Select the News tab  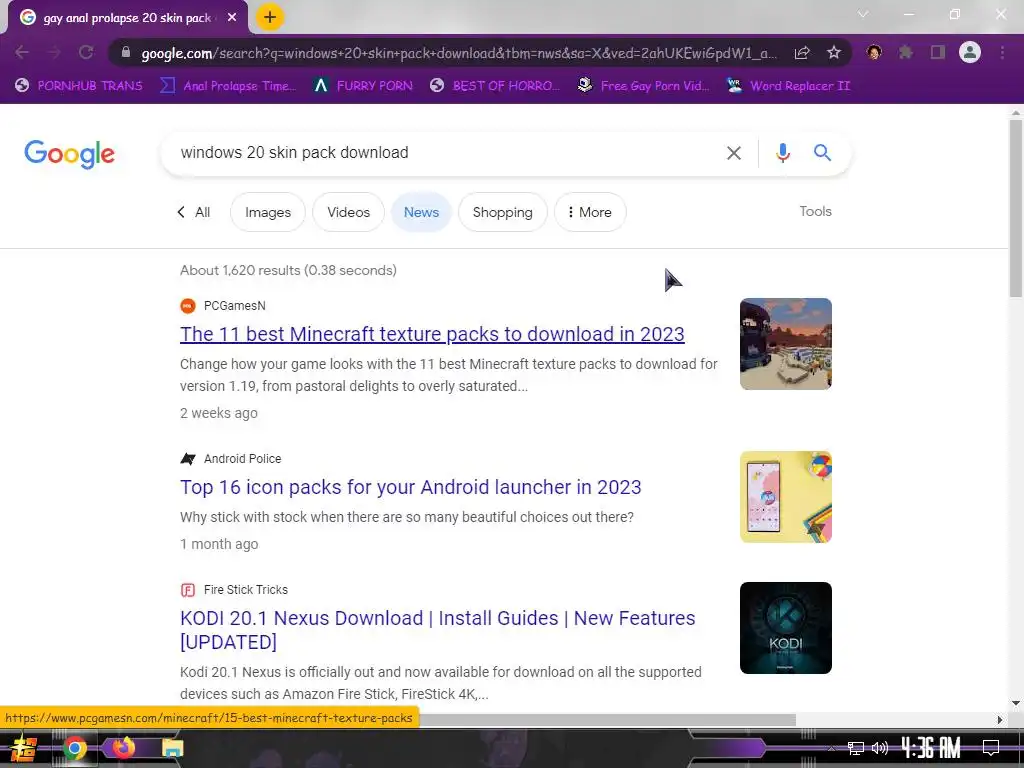click(421, 212)
